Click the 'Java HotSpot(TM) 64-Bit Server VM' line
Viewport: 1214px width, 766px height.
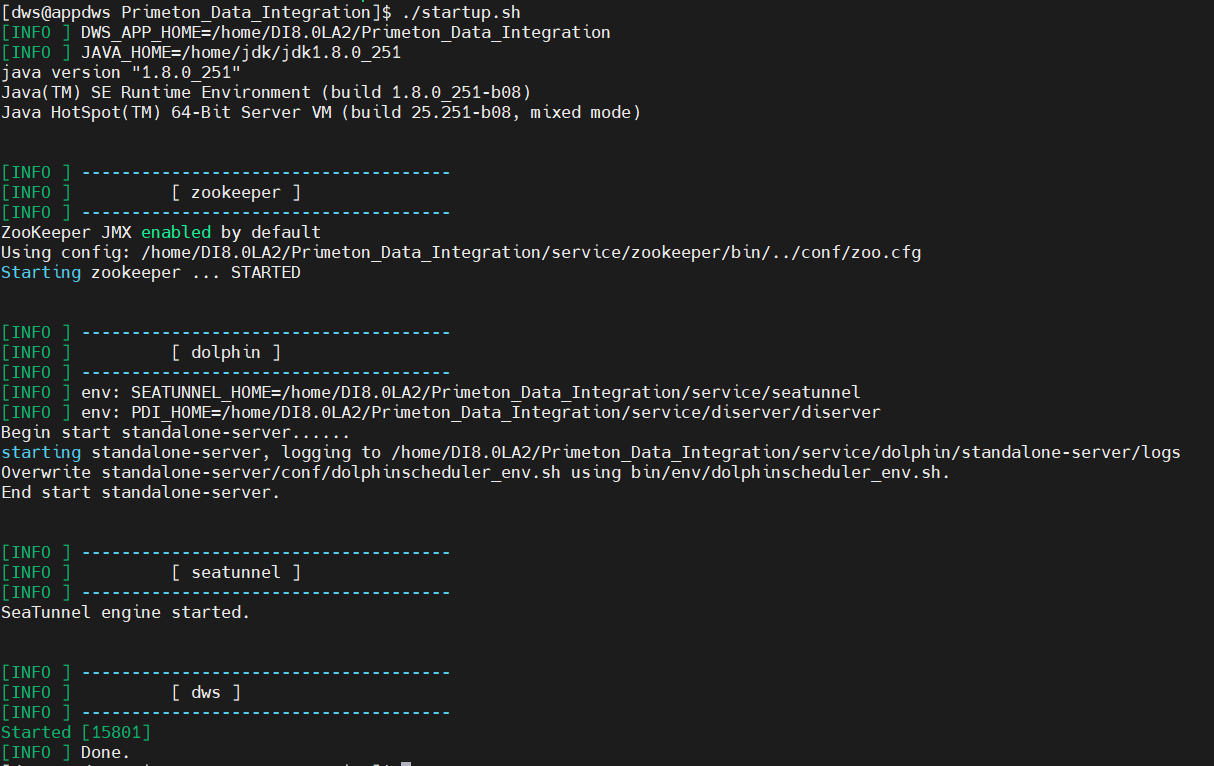[x=321, y=112]
